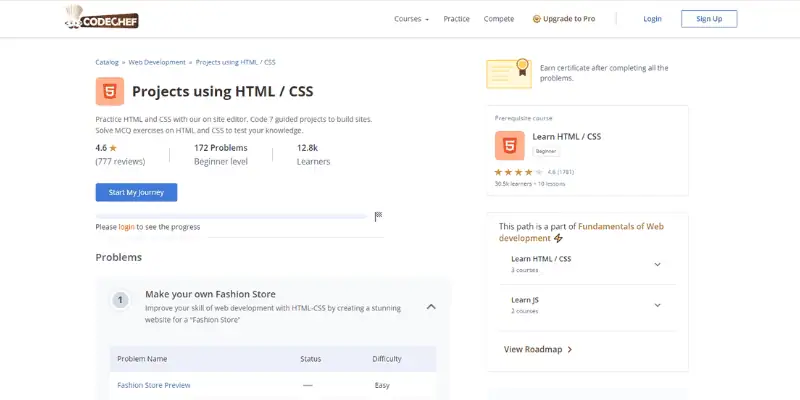Click the "12.8k" learners count

307,148
